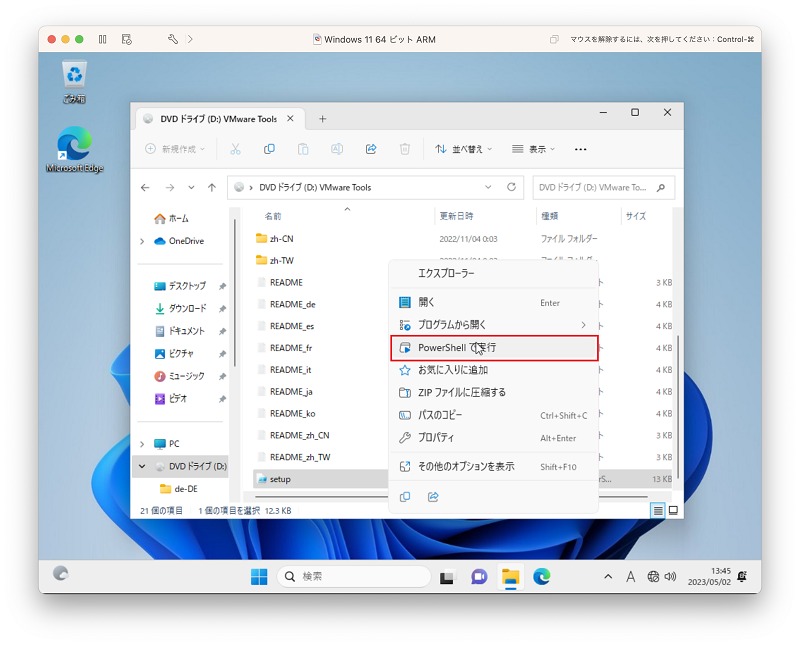Click the search magnifier in Explorer search box

(661, 188)
